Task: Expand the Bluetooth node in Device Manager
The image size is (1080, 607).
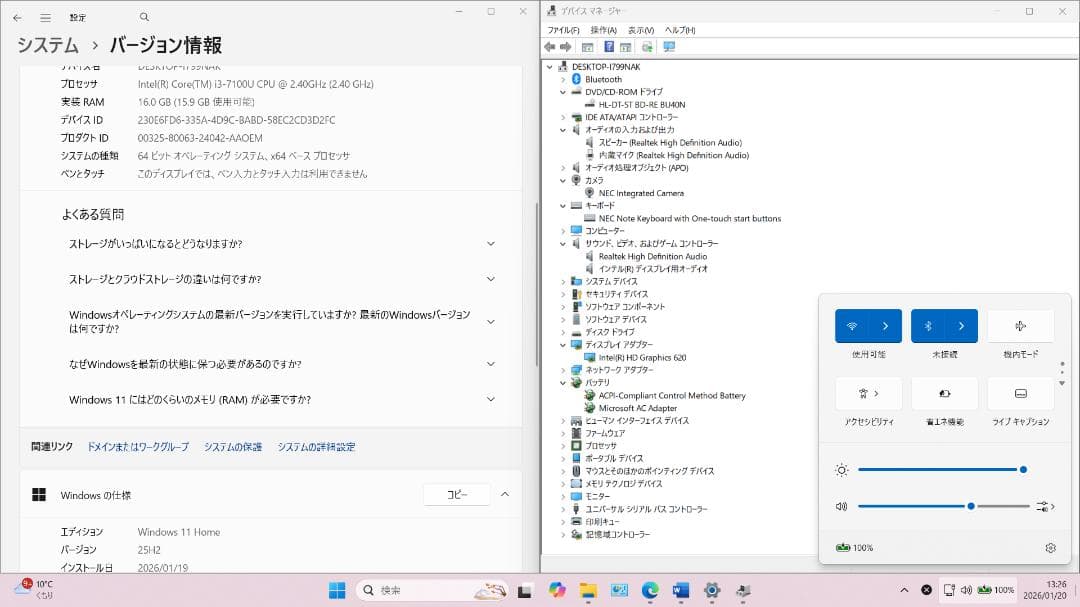Action: coord(561,79)
